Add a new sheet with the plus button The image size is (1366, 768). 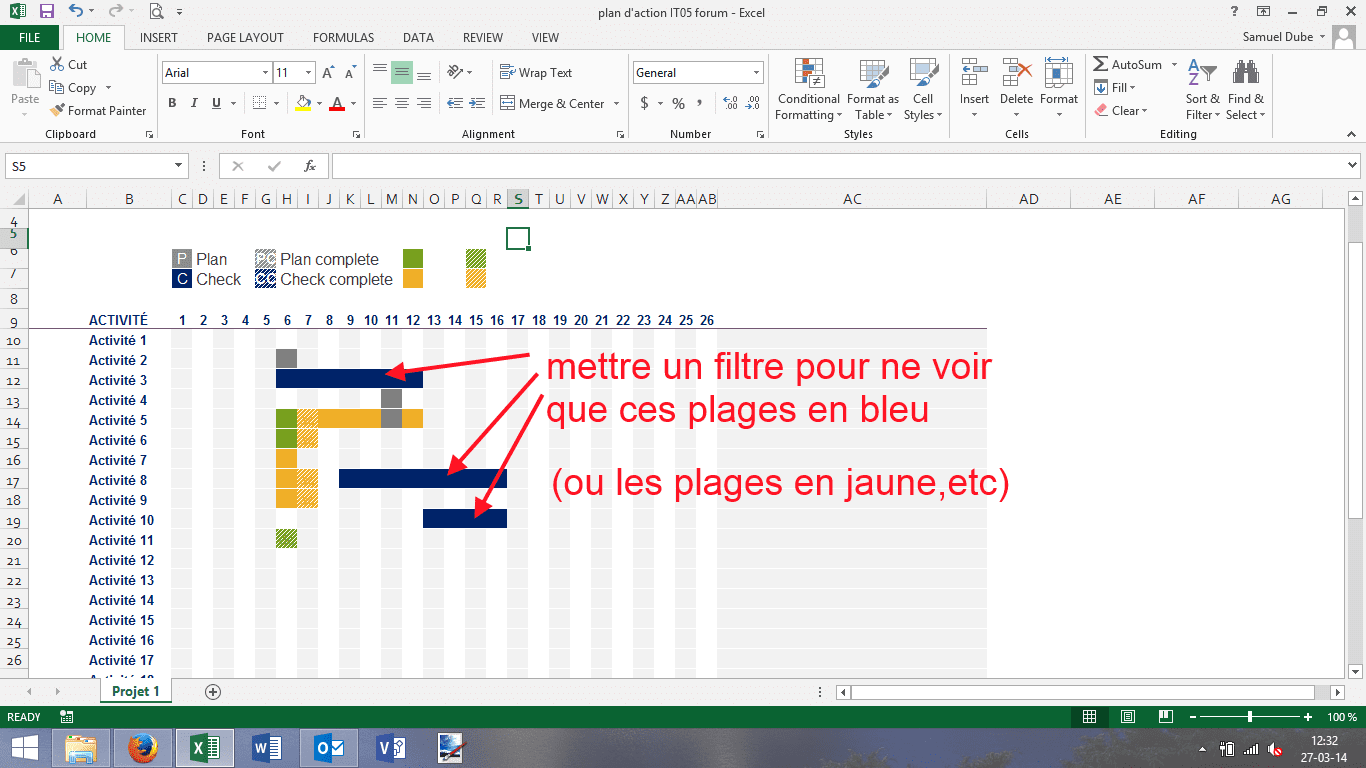coord(212,691)
